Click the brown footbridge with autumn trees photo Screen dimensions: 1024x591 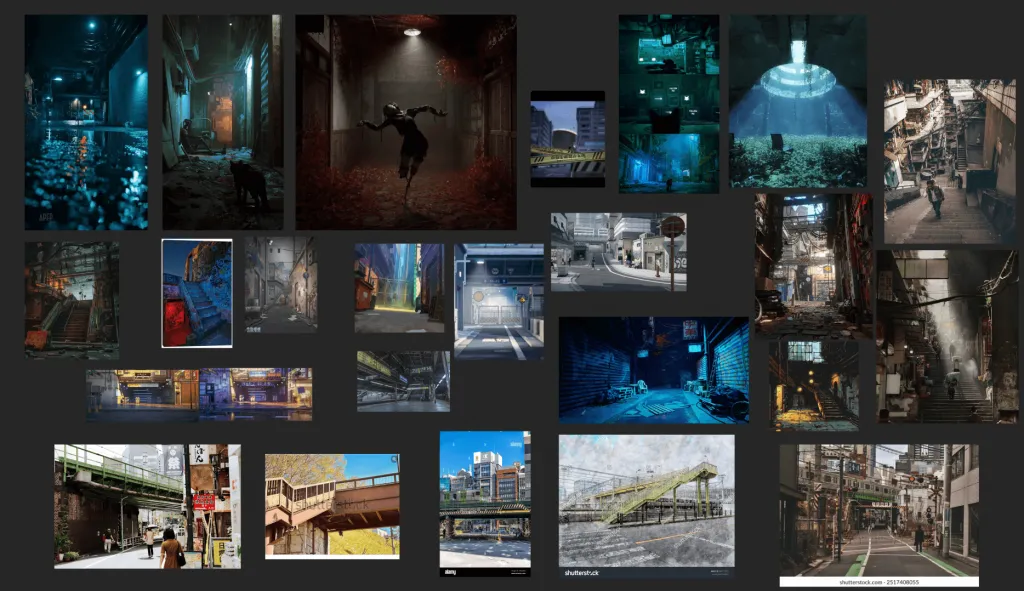332,506
